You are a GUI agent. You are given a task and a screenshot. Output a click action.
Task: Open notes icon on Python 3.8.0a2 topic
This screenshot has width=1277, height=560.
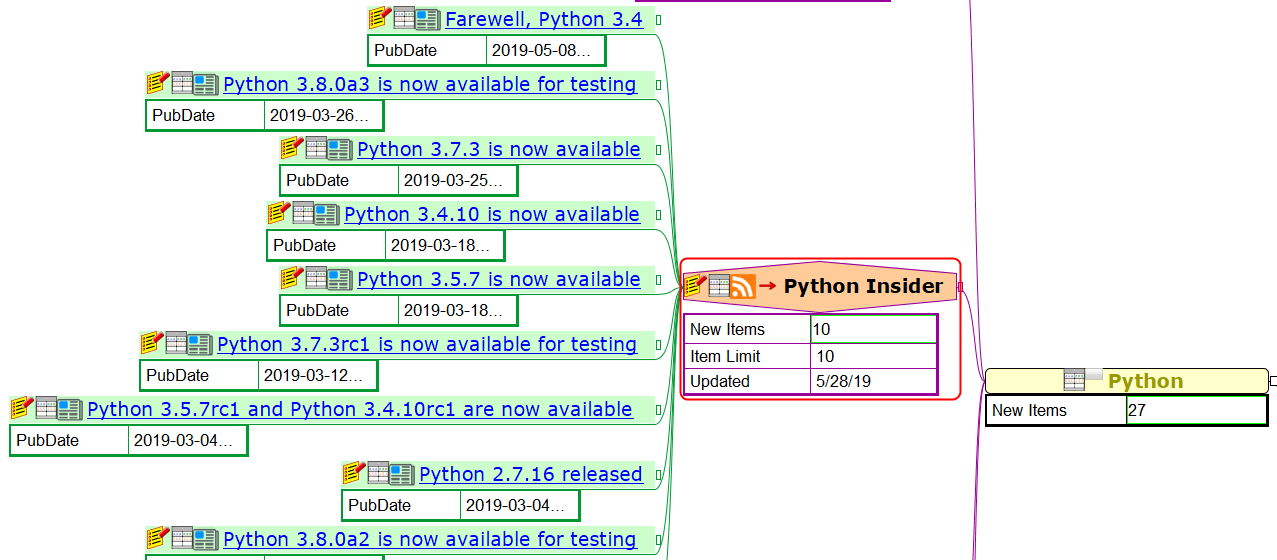(x=157, y=537)
